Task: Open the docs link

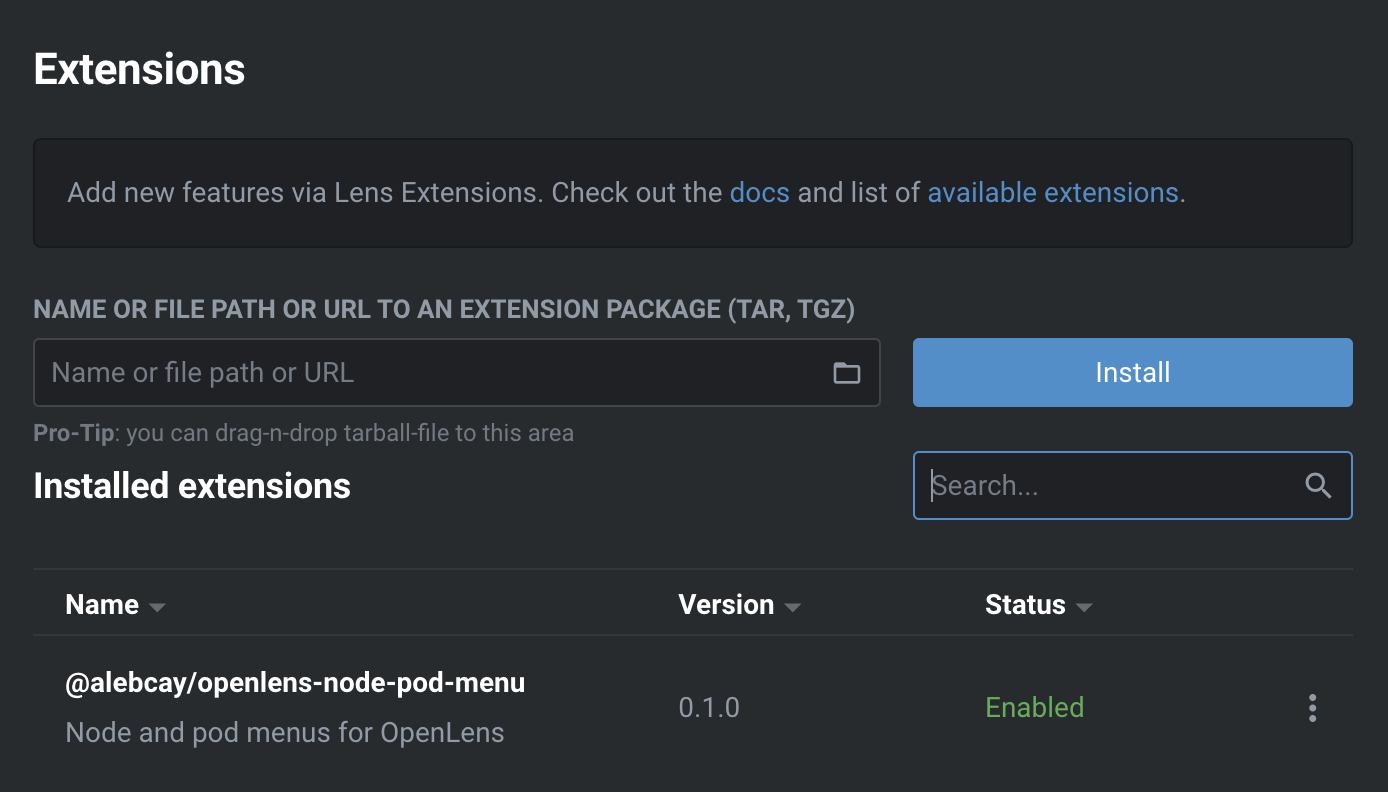Action: click(x=759, y=192)
